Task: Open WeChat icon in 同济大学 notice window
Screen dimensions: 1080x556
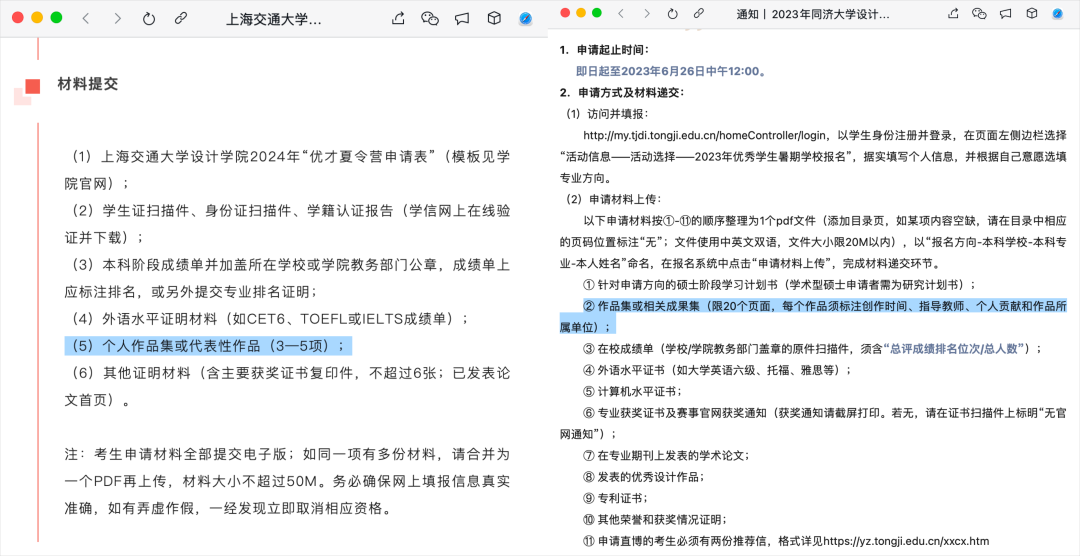Action: (x=979, y=13)
